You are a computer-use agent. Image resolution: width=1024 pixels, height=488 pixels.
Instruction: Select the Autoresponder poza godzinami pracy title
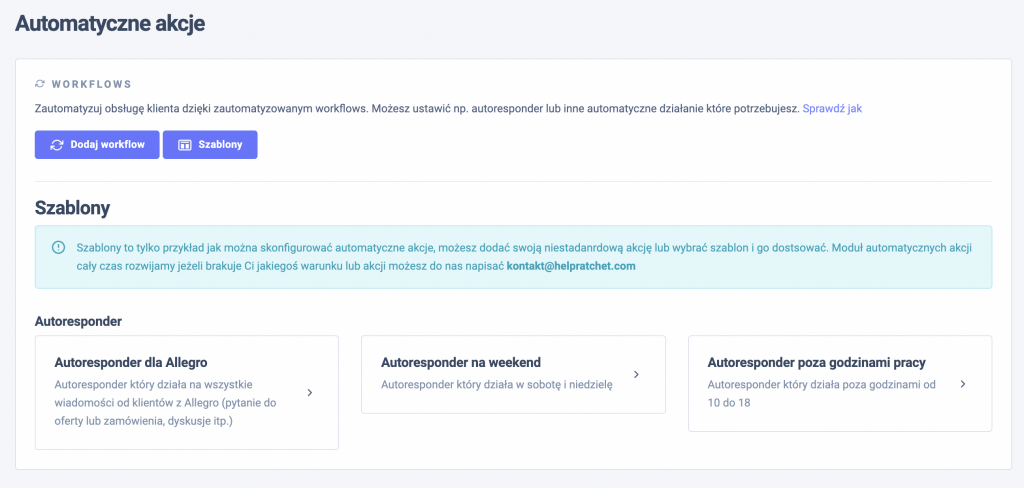816,363
